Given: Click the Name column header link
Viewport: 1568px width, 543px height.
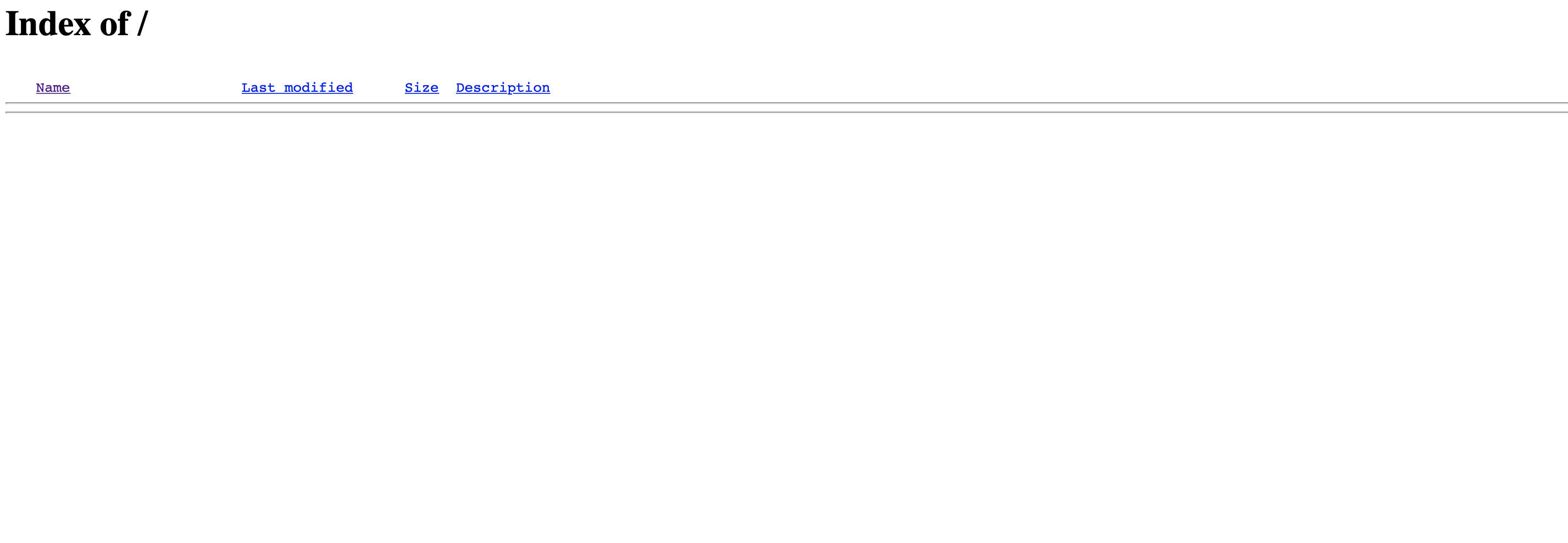Looking at the screenshot, I should point(53,87).
